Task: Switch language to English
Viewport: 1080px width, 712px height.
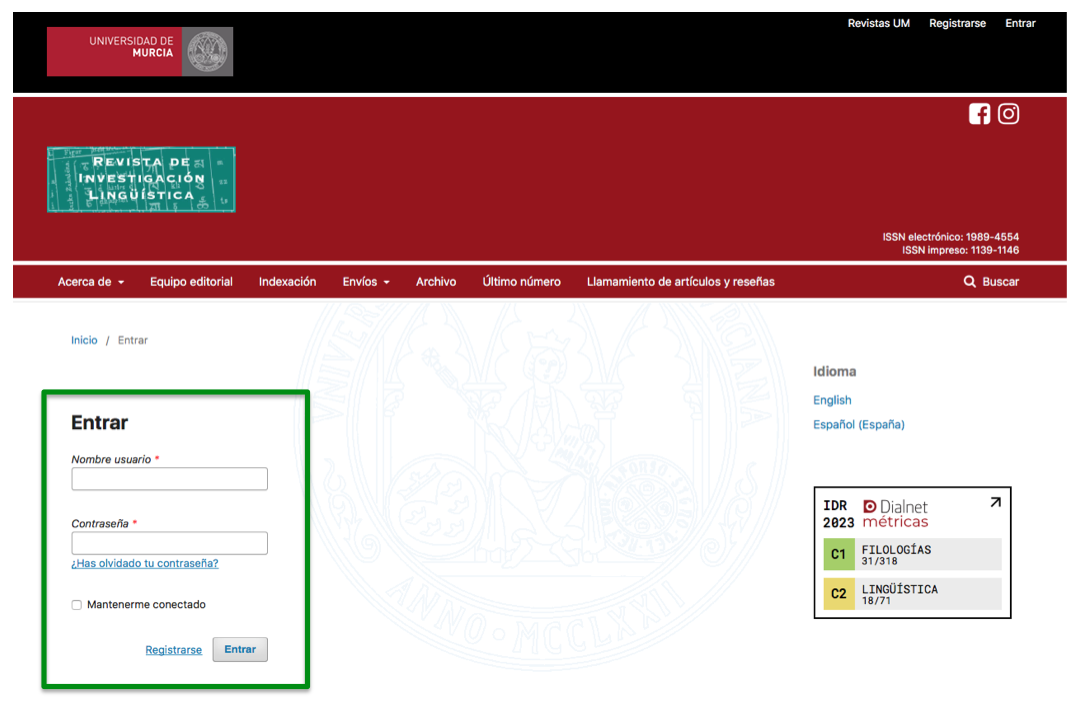Action: 832,400
